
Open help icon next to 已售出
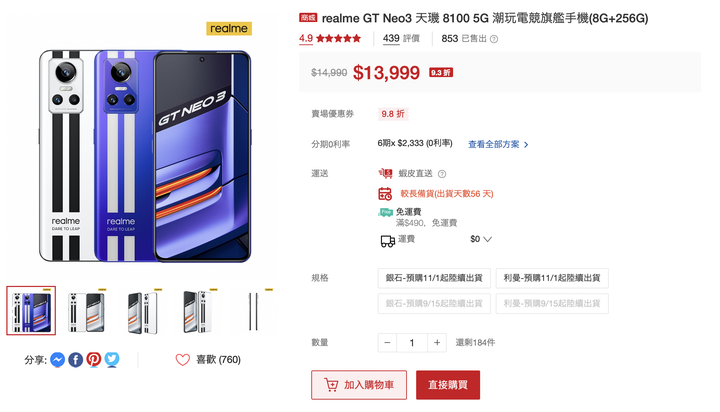tap(494, 39)
